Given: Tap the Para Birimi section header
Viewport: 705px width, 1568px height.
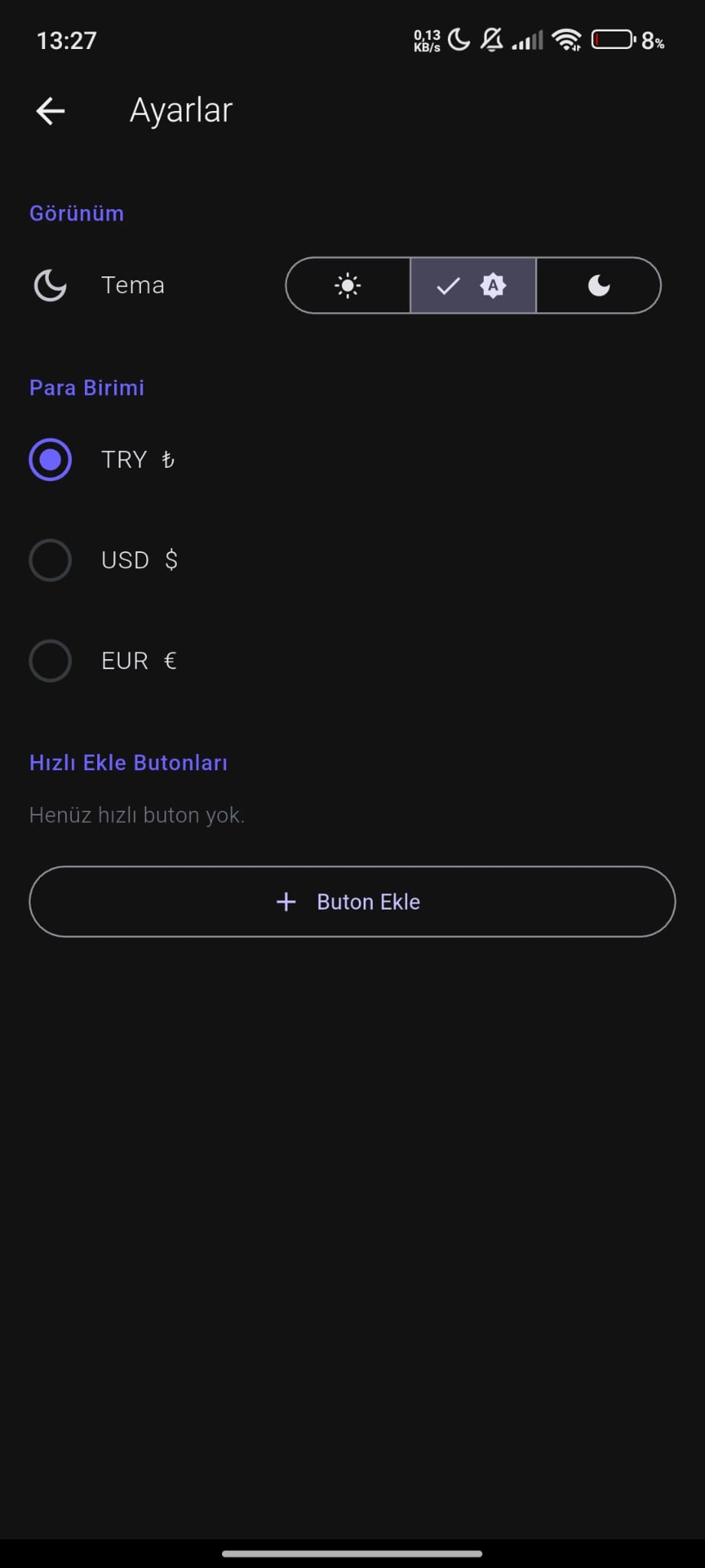Looking at the screenshot, I should click(x=86, y=388).
